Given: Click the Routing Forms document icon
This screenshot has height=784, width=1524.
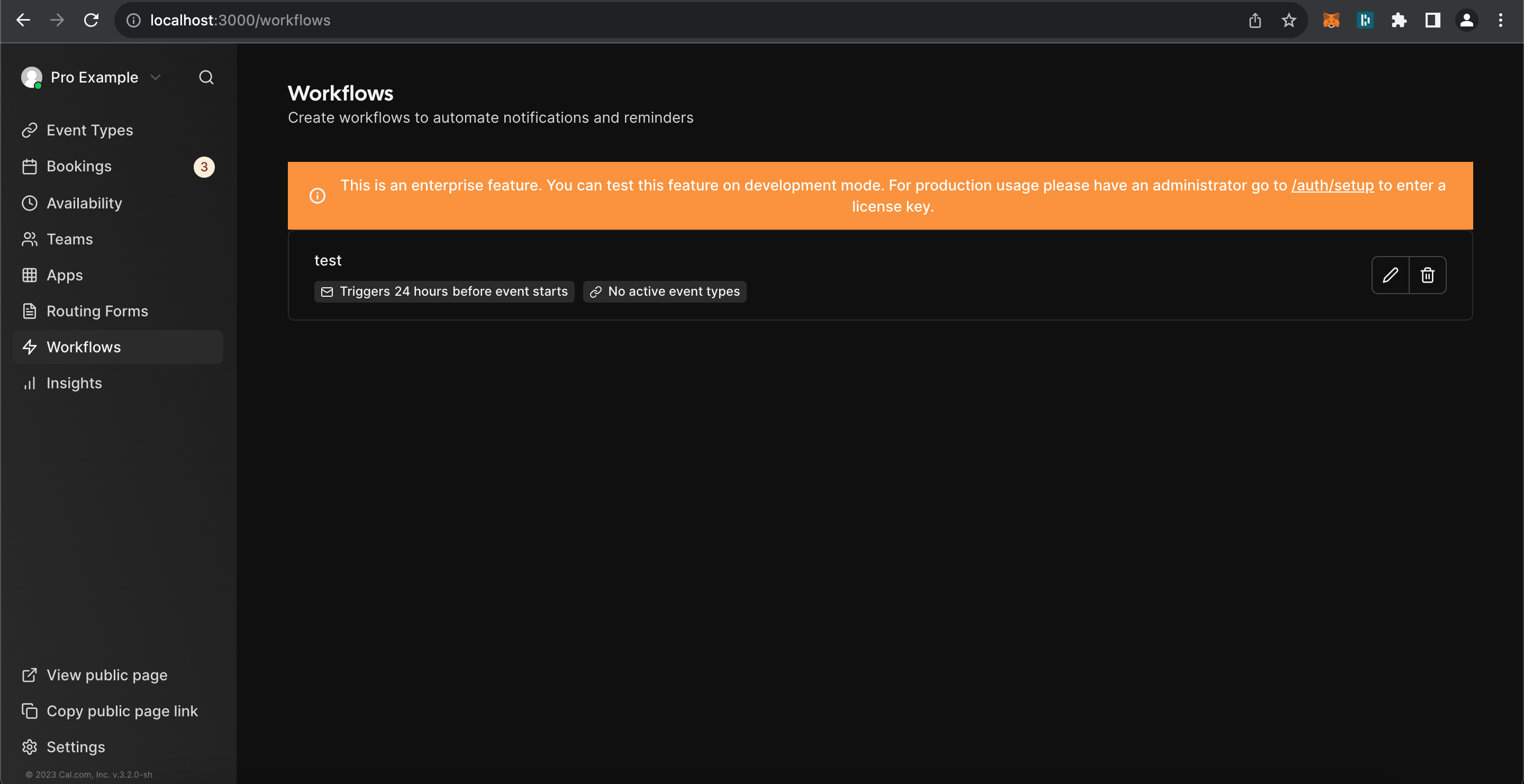Looking at the screenshot, I should point(30,311).
